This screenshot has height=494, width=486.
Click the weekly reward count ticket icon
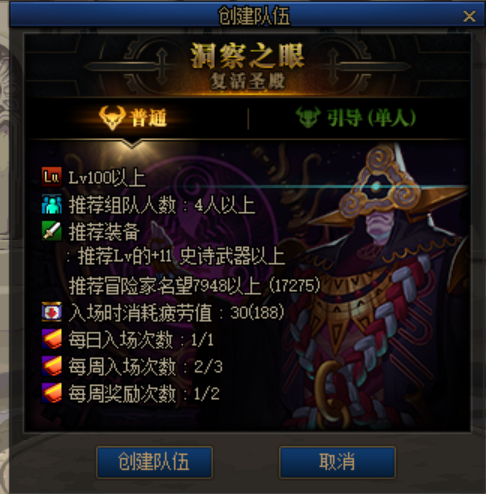pos(52,393)
